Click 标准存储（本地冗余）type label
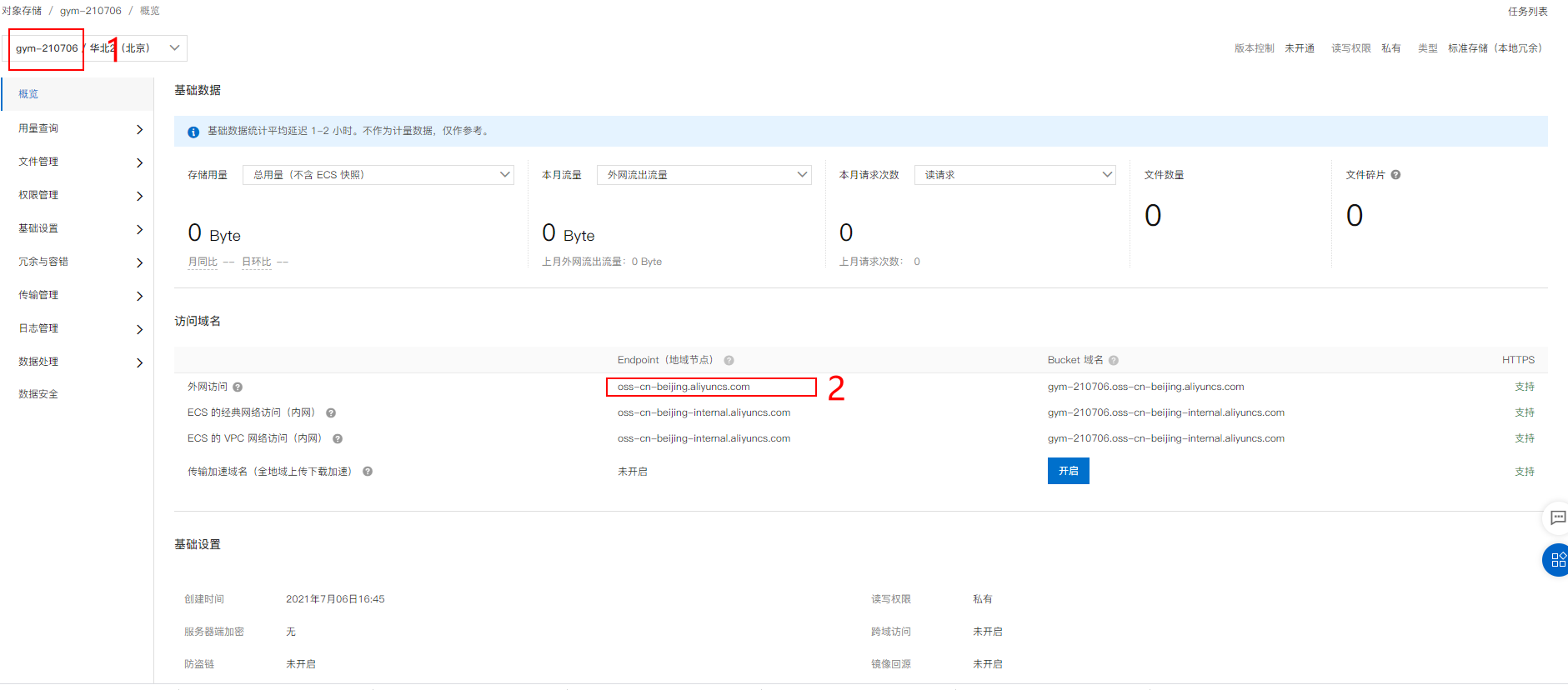Viewport: 1568px width, 690px height. (1495, 48)
